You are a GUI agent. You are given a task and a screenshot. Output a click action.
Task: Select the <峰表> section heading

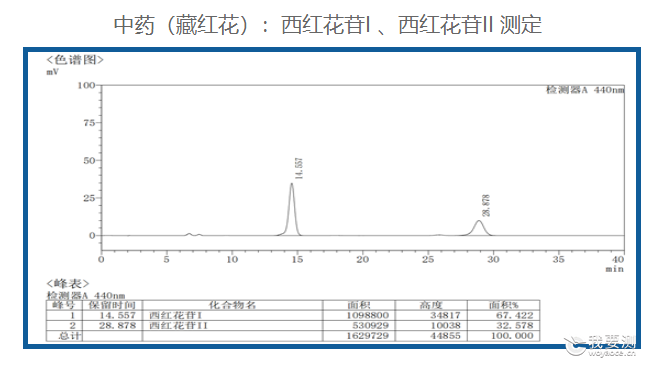(68, 284)
